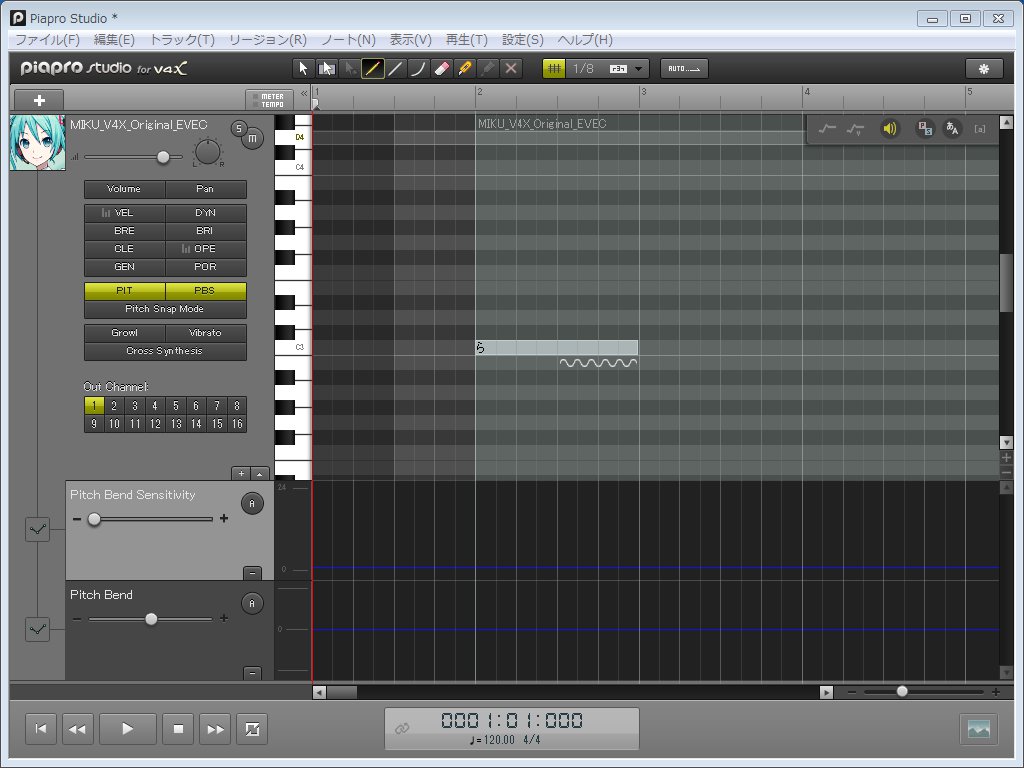
Task: Select the curve draw tool
Action: coord(418,69)
